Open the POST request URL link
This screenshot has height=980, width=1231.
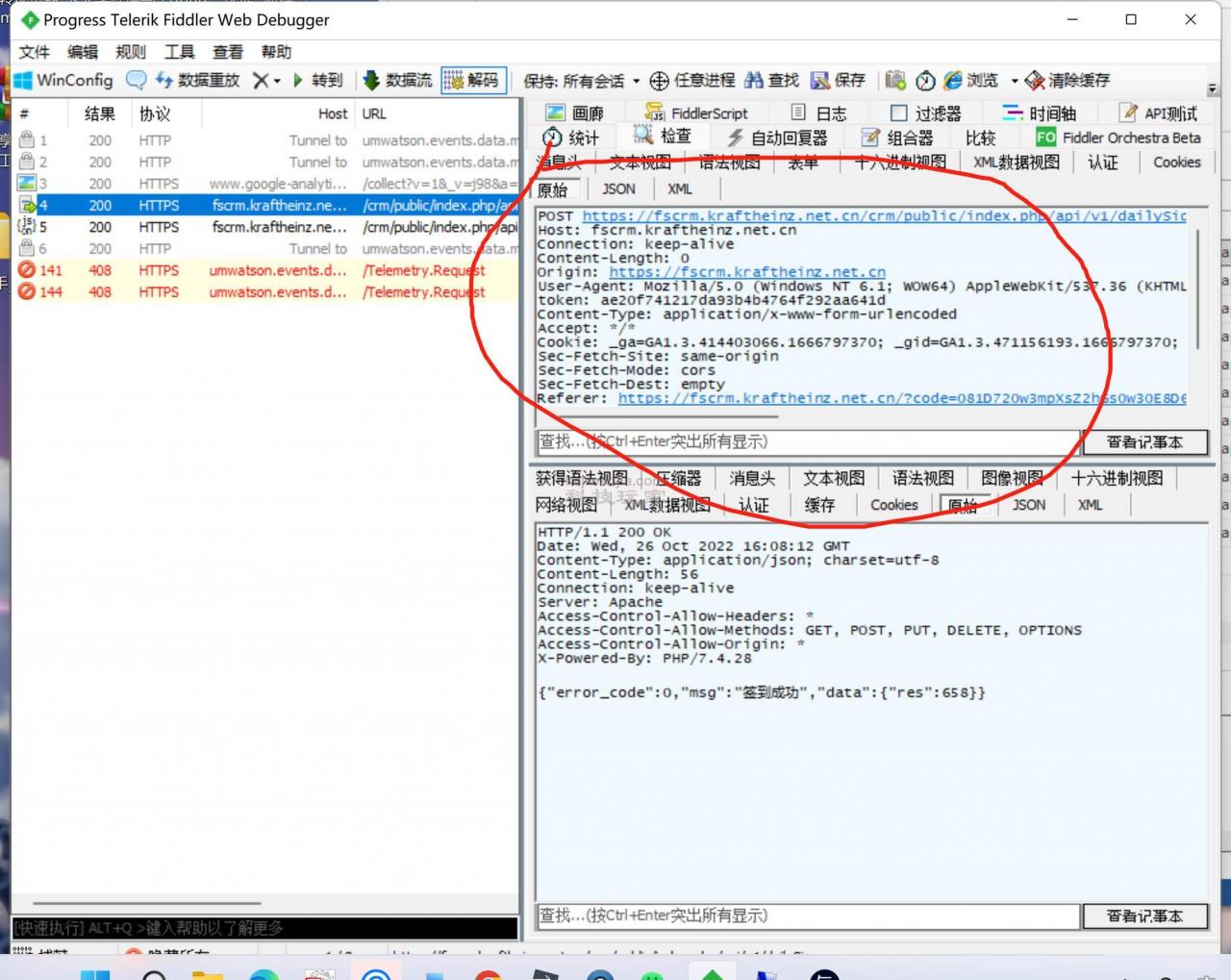(x=884, y=216)
